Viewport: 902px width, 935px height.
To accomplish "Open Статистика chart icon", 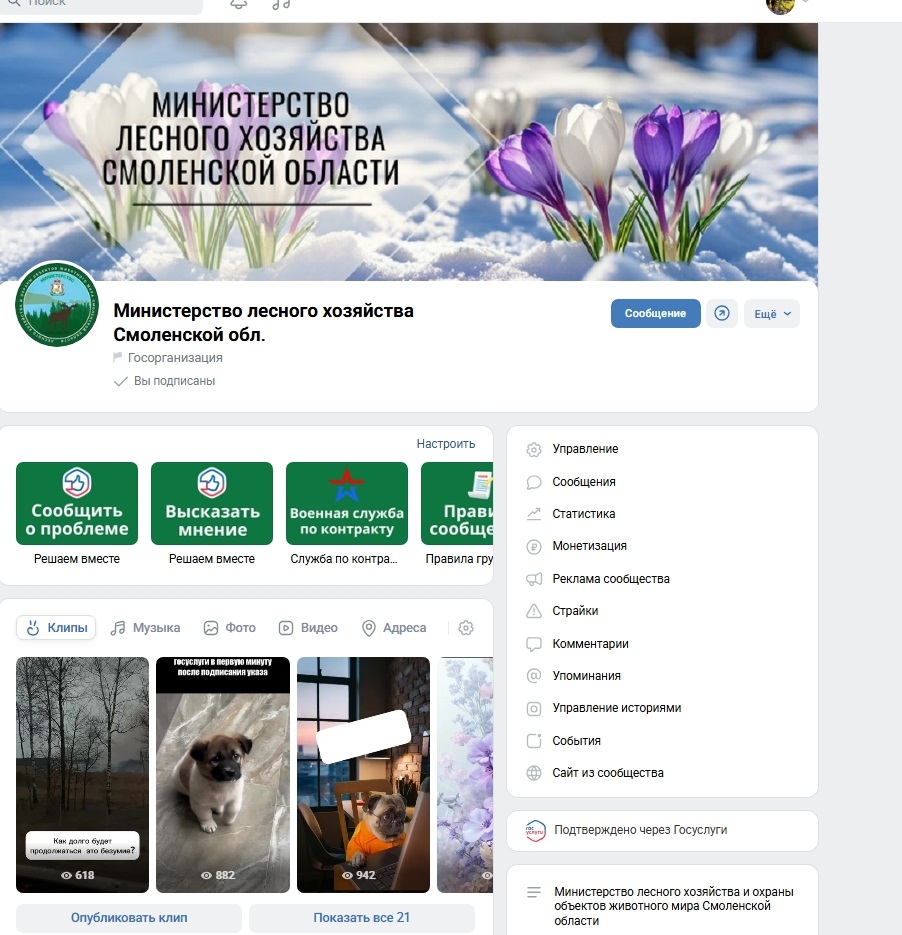I will tap(534, 514).
